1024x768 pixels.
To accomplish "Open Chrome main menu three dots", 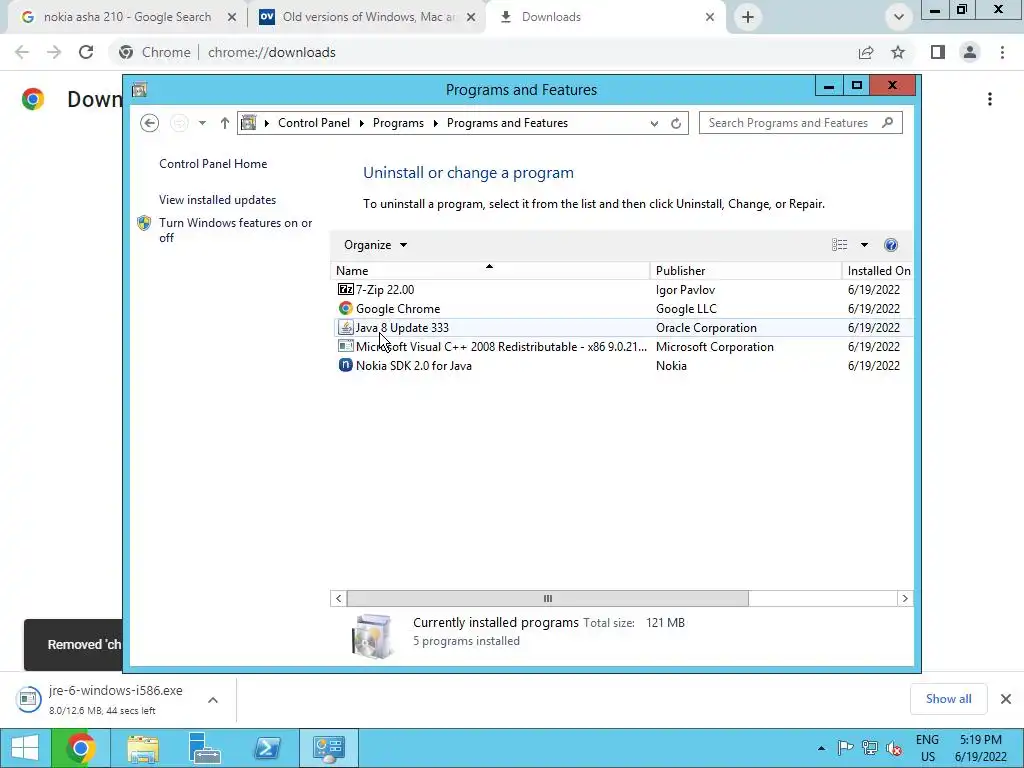I will coord(1002,52).
